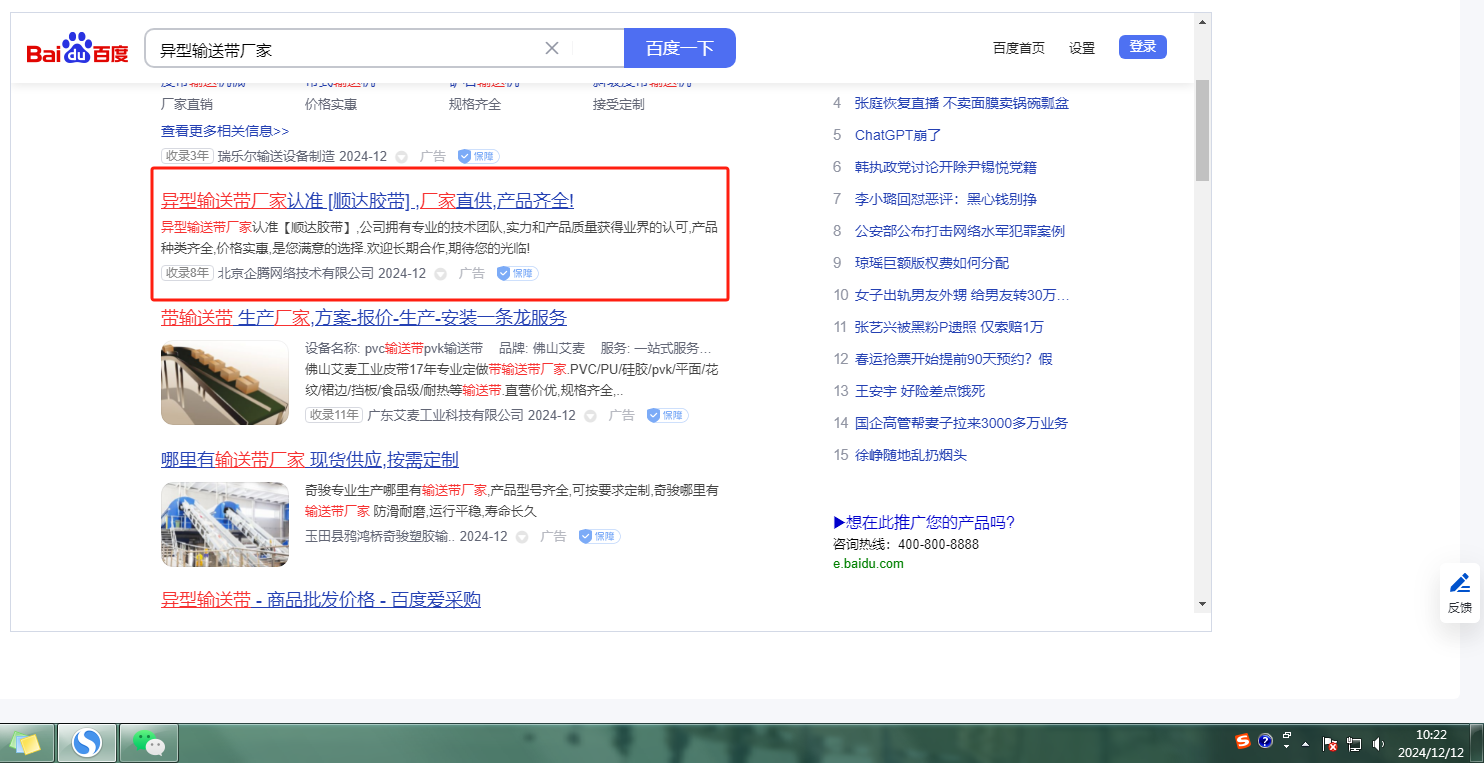Viewport: 1484px width, 763px height.
Task: Click the volume speaker tray icon
Action: point(1379,744)
